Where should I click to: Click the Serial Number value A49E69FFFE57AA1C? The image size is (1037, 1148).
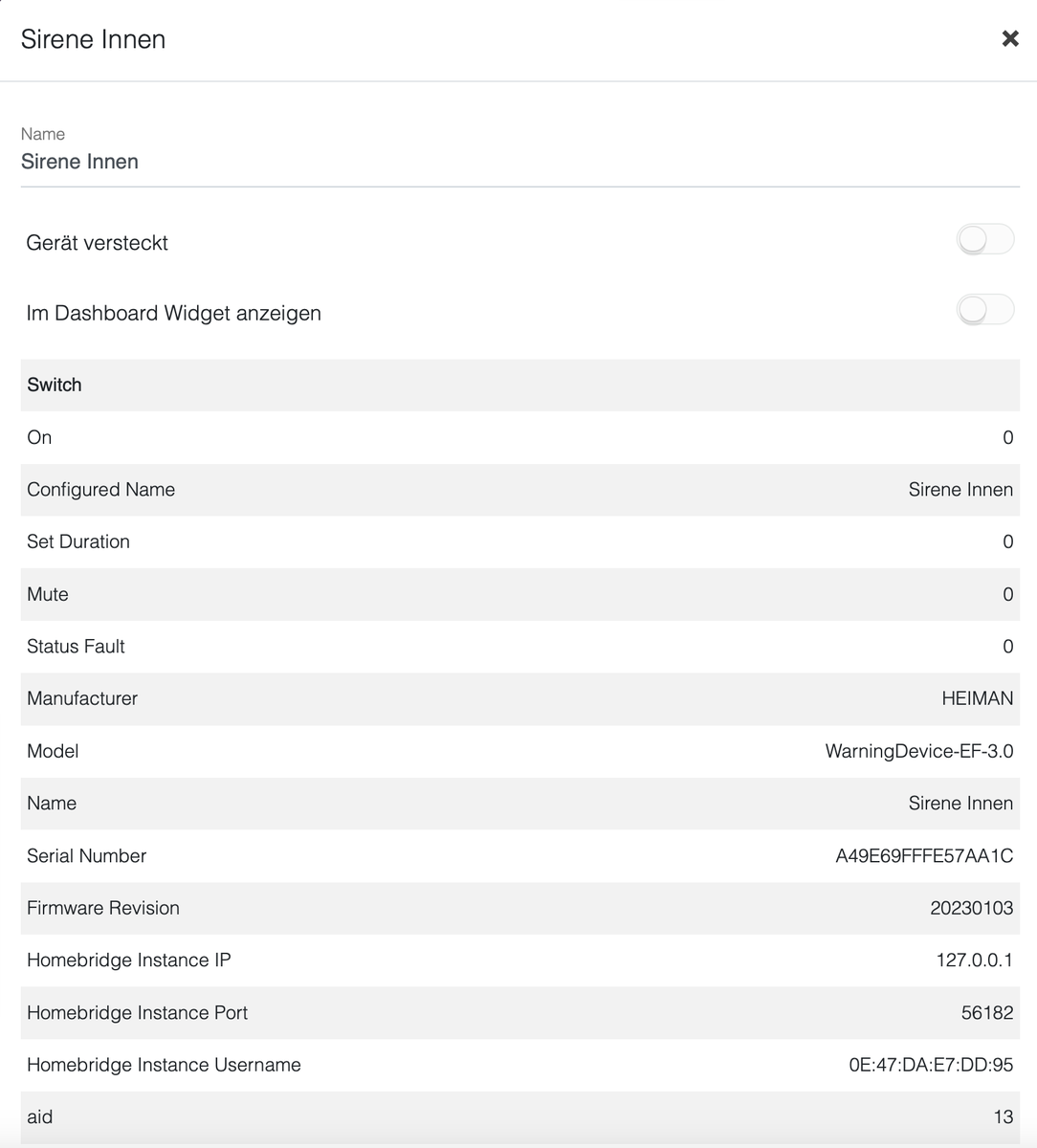[x=923, y=856]
